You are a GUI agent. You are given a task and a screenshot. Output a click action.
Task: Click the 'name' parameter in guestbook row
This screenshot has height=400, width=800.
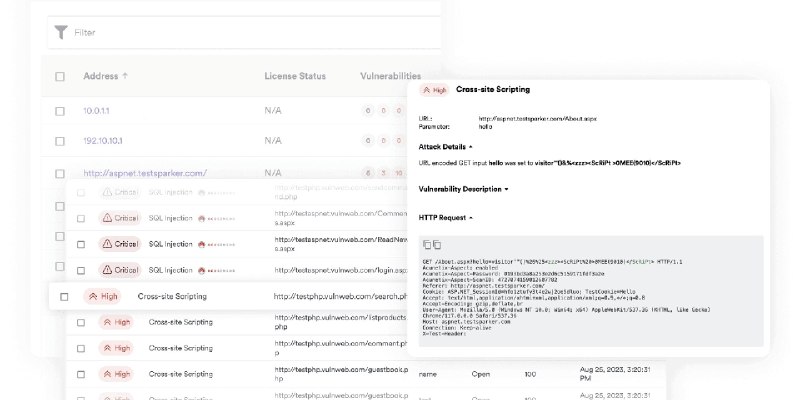[x=428, y=374]
